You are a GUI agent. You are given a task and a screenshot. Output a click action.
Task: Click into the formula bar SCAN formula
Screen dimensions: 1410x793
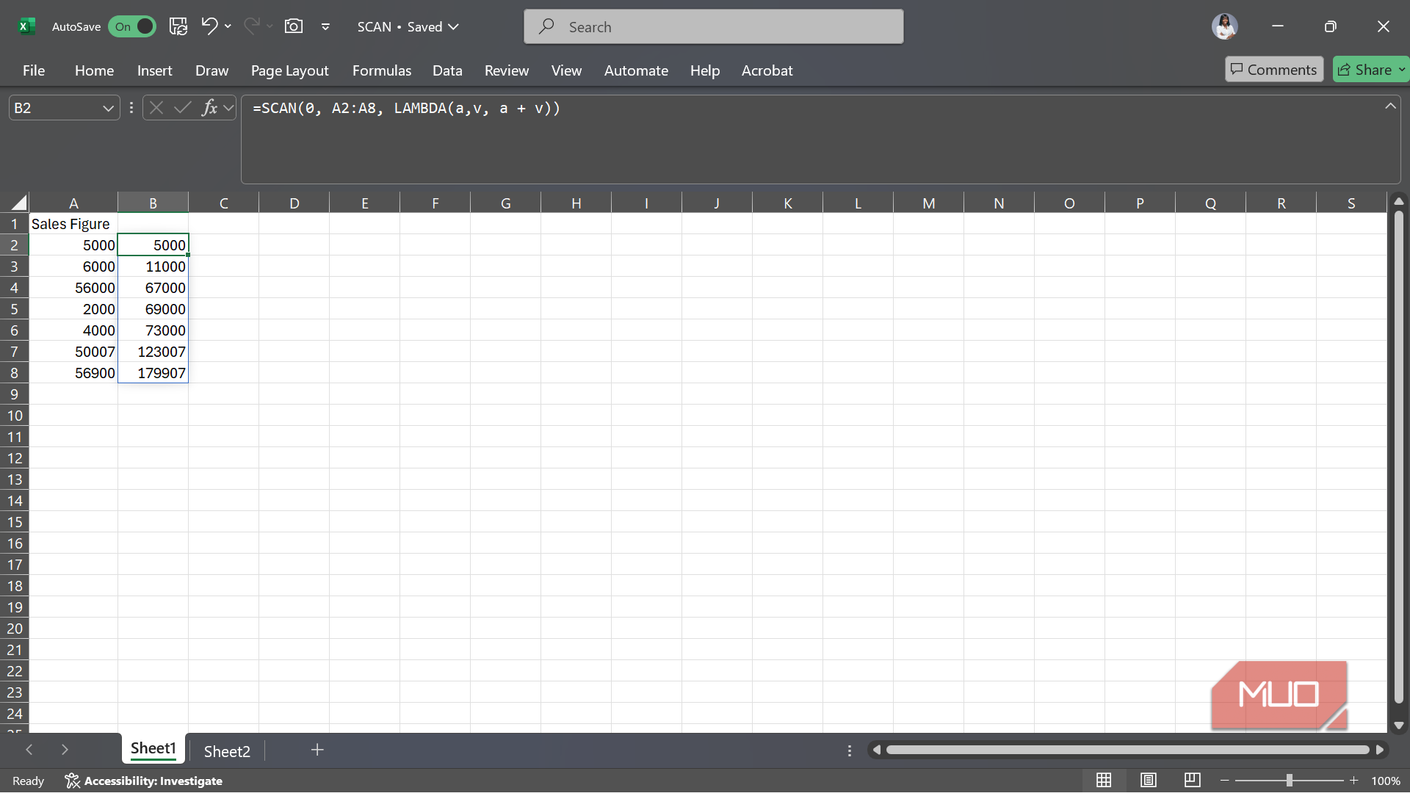[406, 108]
